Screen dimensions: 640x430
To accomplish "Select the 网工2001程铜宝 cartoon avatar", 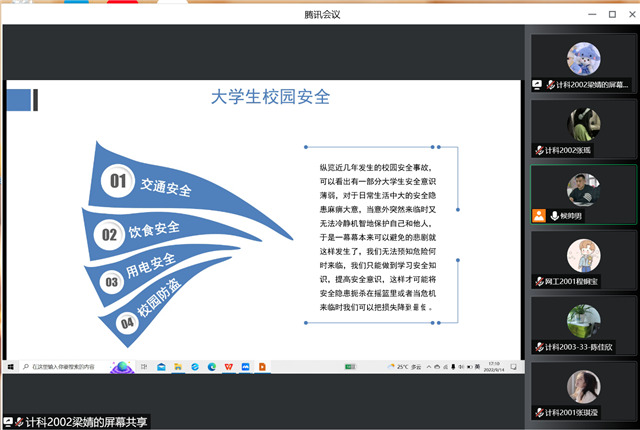I will [x=584, y=255].
